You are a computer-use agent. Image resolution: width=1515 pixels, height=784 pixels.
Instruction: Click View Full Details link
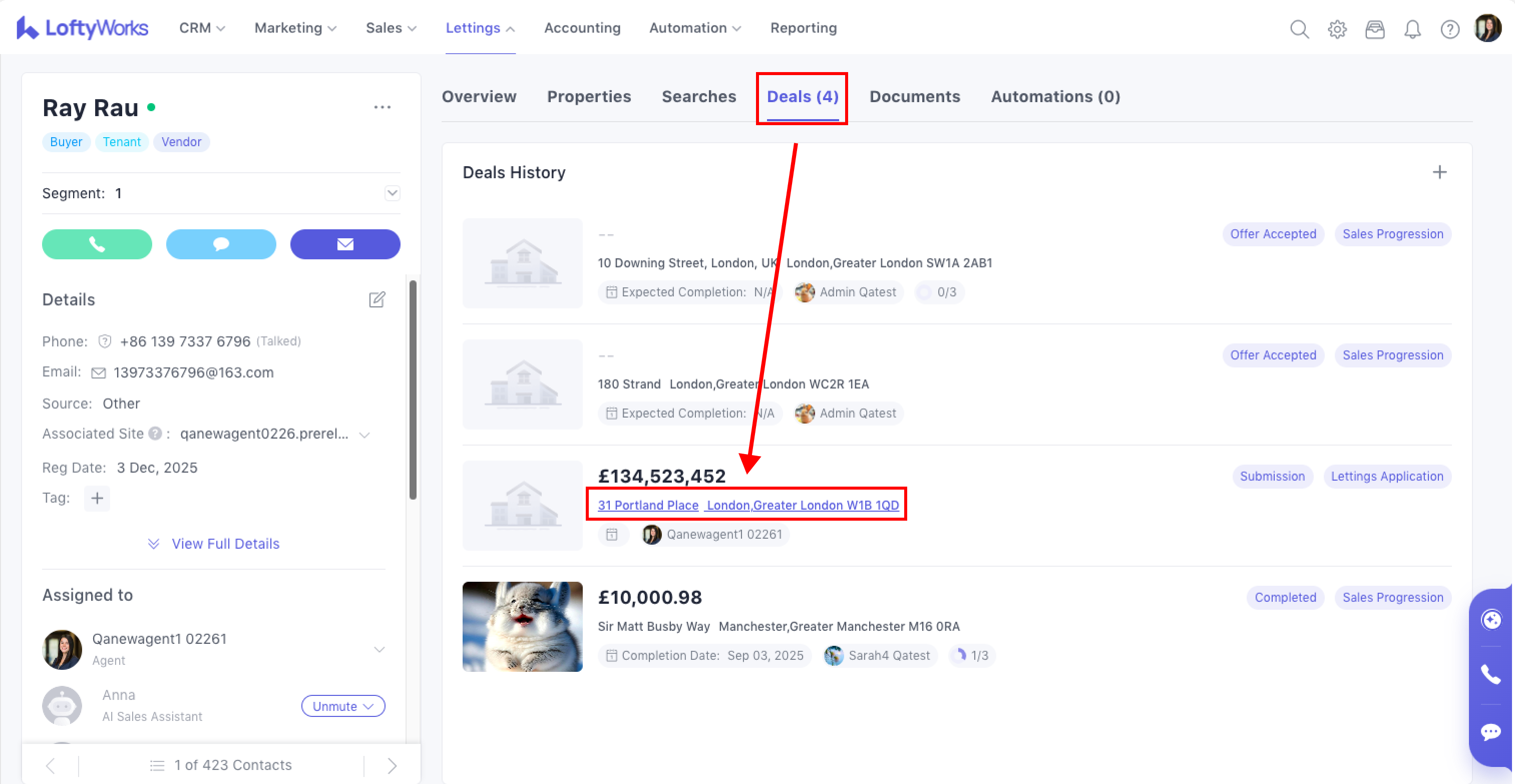point(225,544)
